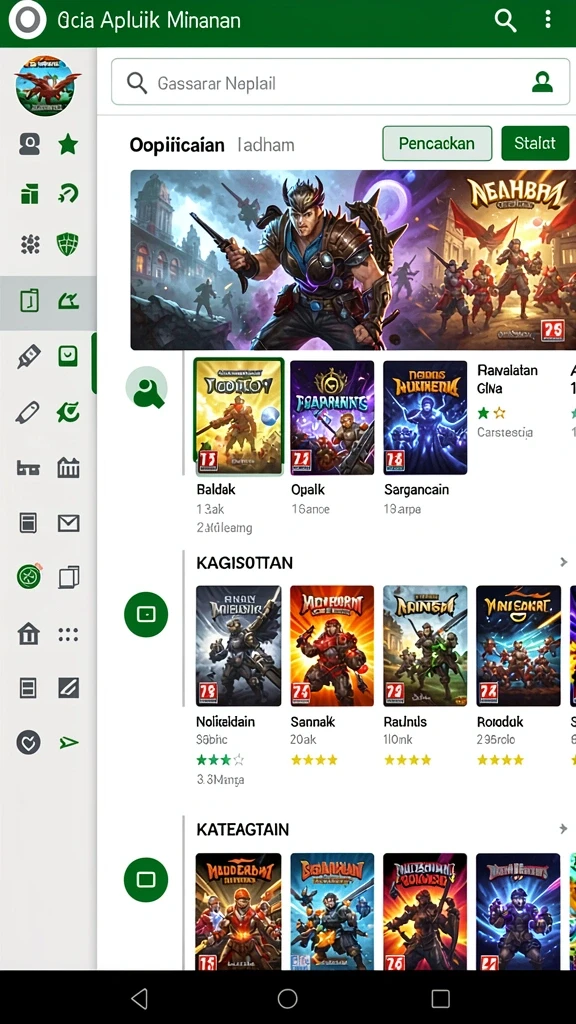Screen dimensions: 576x1024
Task: Open the Baldak game thumbnail
Action: click(238, 417)
